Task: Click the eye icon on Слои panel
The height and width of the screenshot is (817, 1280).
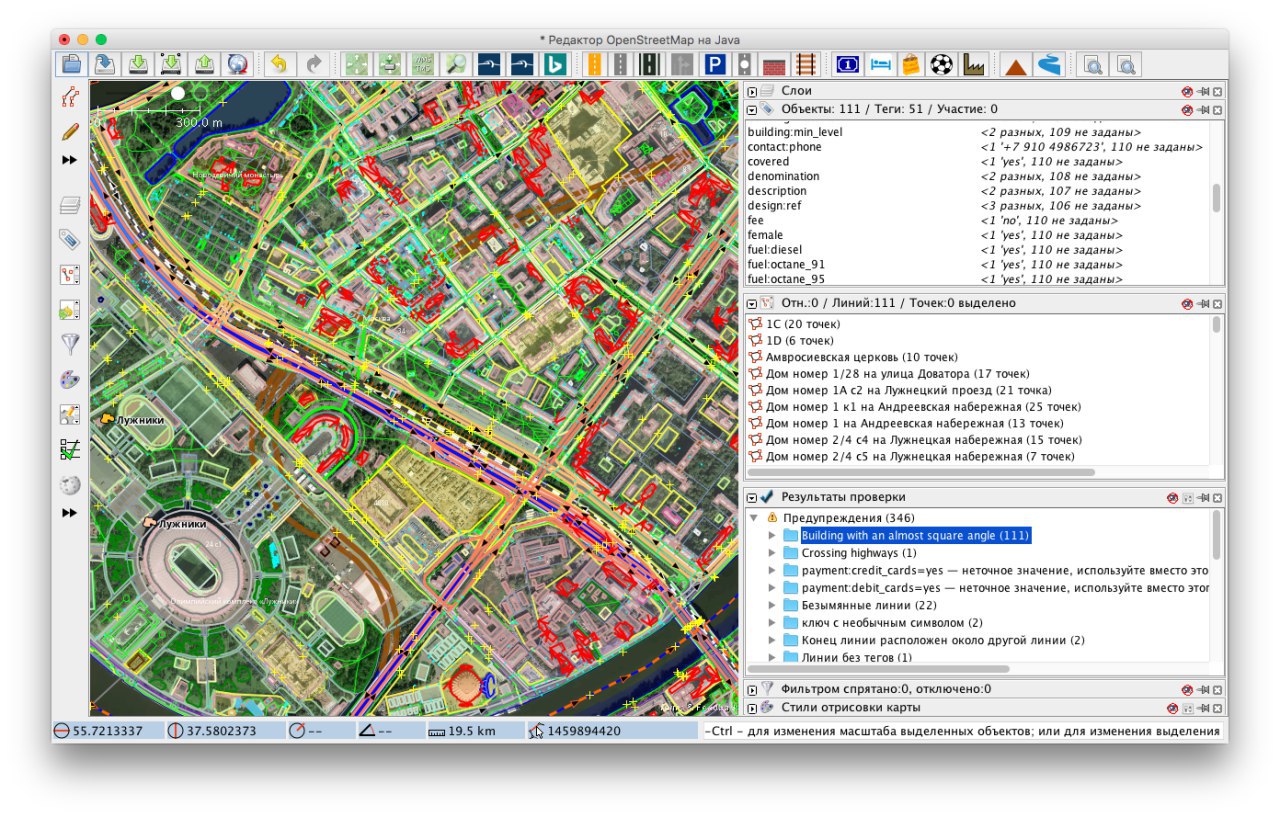Action: point(1186,92)
